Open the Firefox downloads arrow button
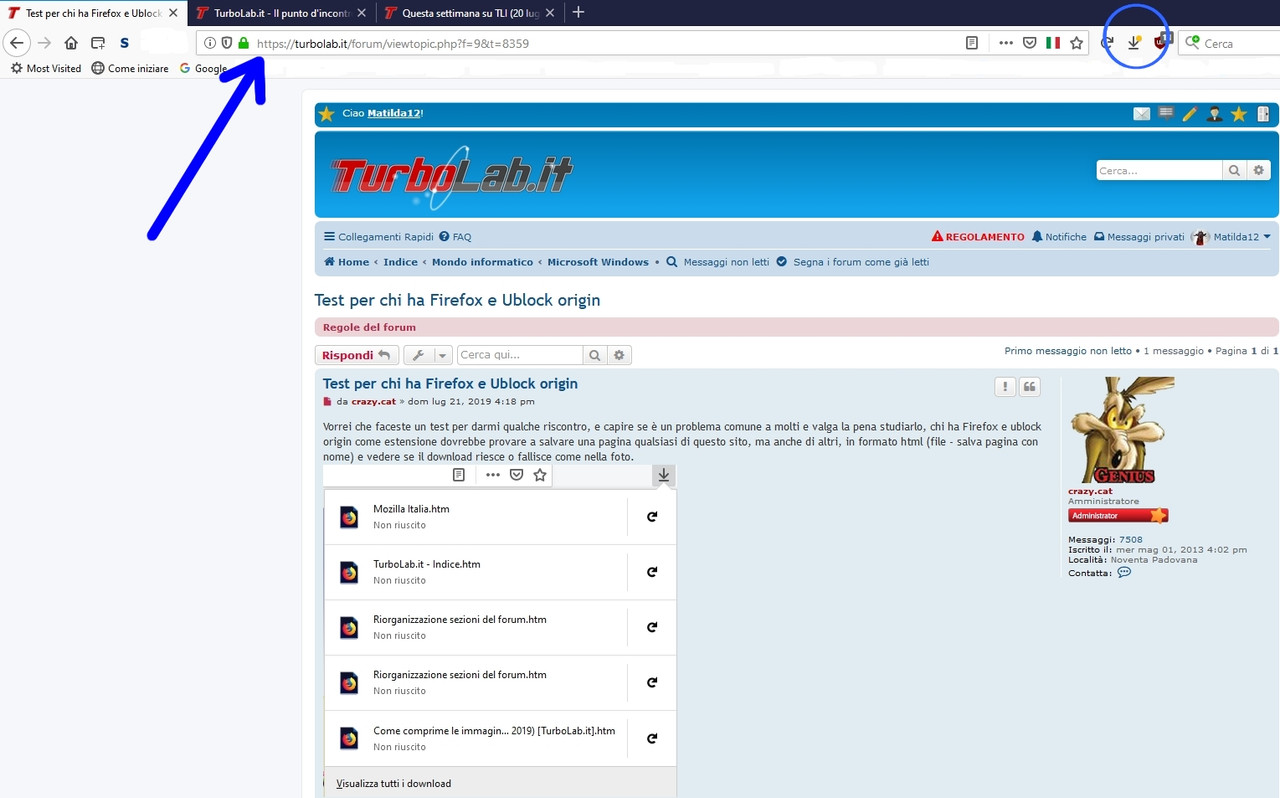This screenshot has width=1280, height=798. [x=1134, y=43]
